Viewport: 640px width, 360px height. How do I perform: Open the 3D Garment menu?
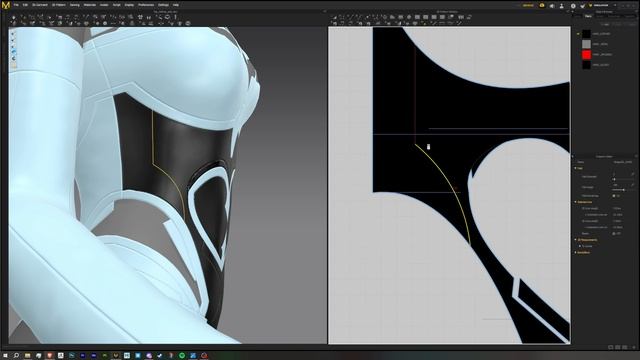[x=40, y=5]
